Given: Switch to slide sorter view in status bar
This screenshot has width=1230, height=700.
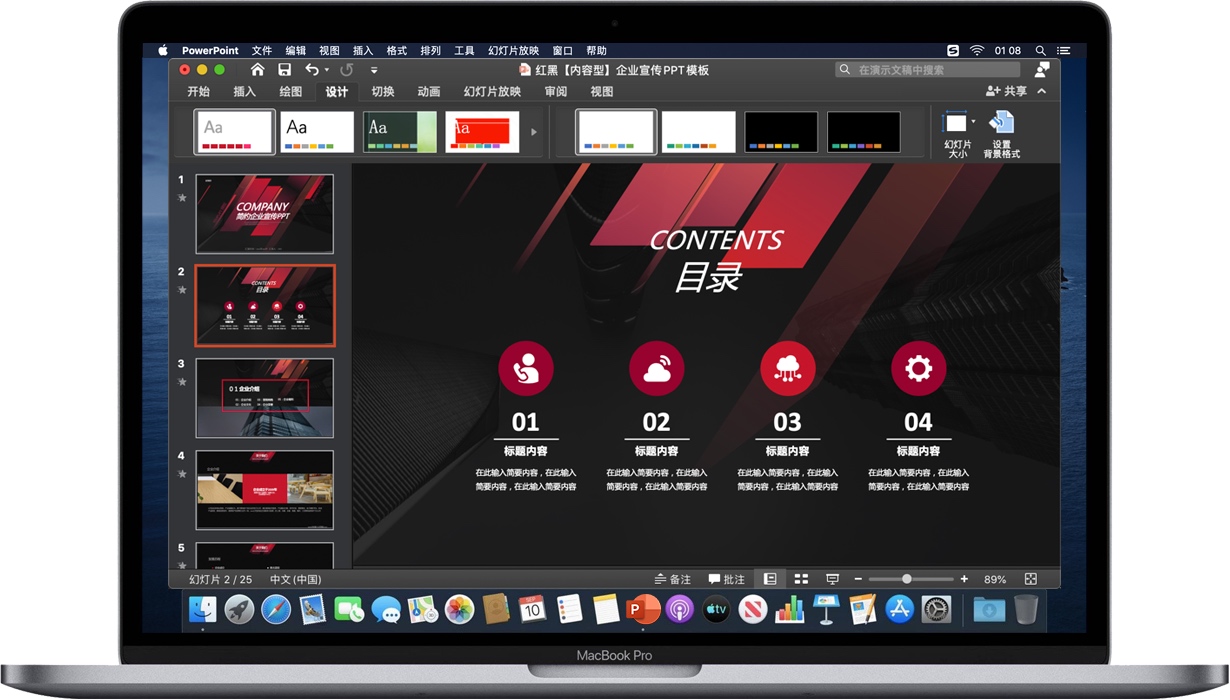Looking at the screenshot, I should coord(801,578).
